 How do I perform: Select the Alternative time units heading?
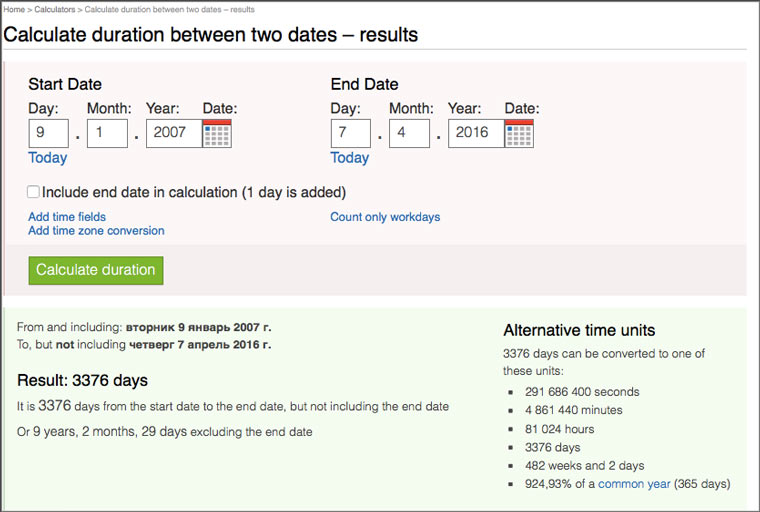click(579, 330)
